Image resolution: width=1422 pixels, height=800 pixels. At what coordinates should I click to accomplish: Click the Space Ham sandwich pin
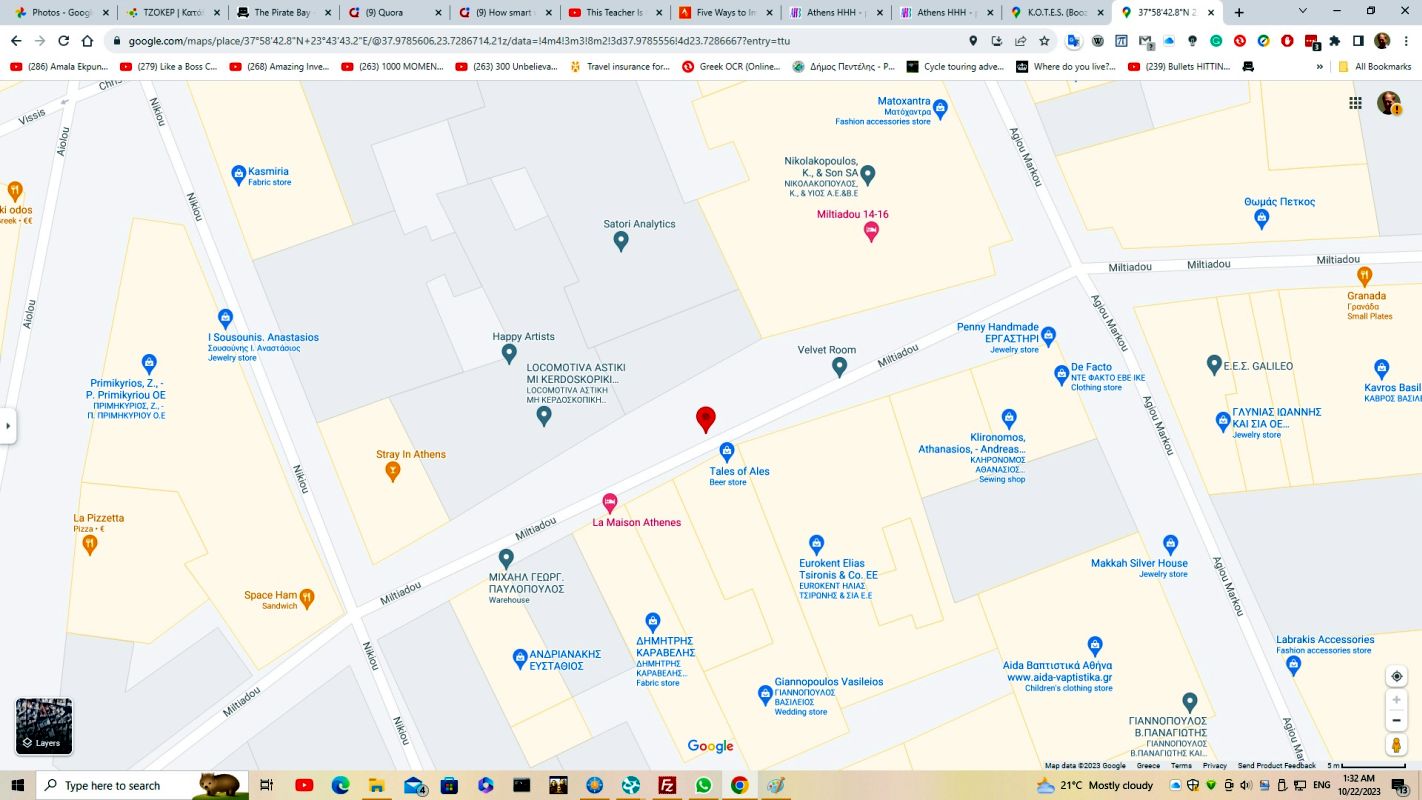[x=307, y=598]
